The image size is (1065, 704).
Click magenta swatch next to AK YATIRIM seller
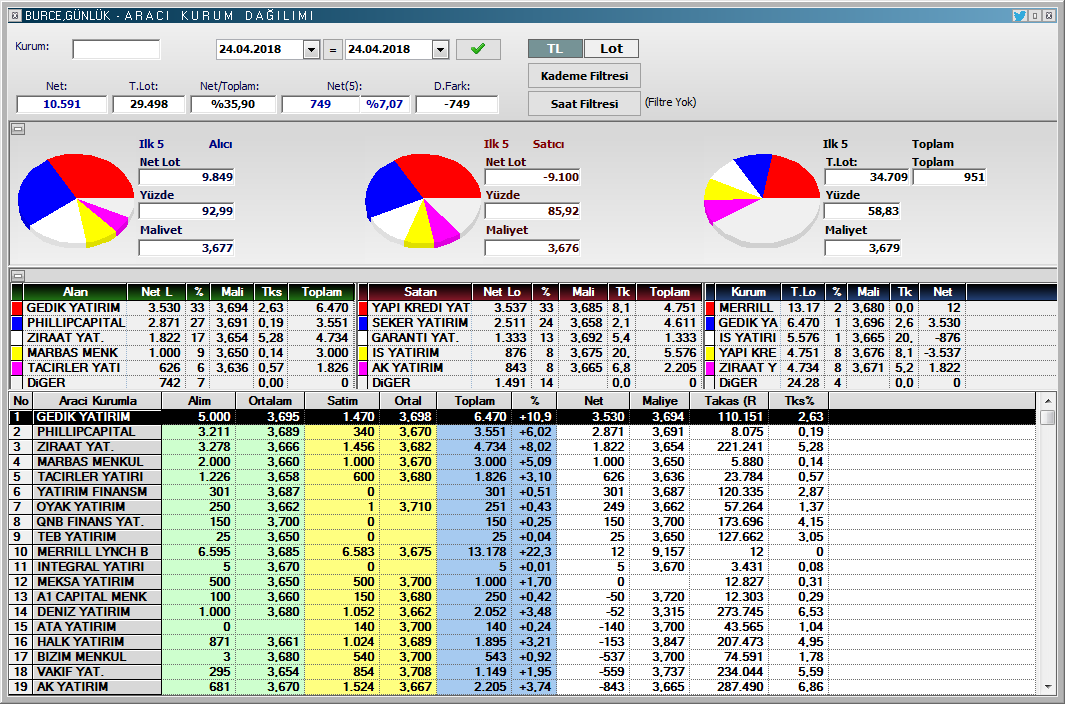pos(363,368)
